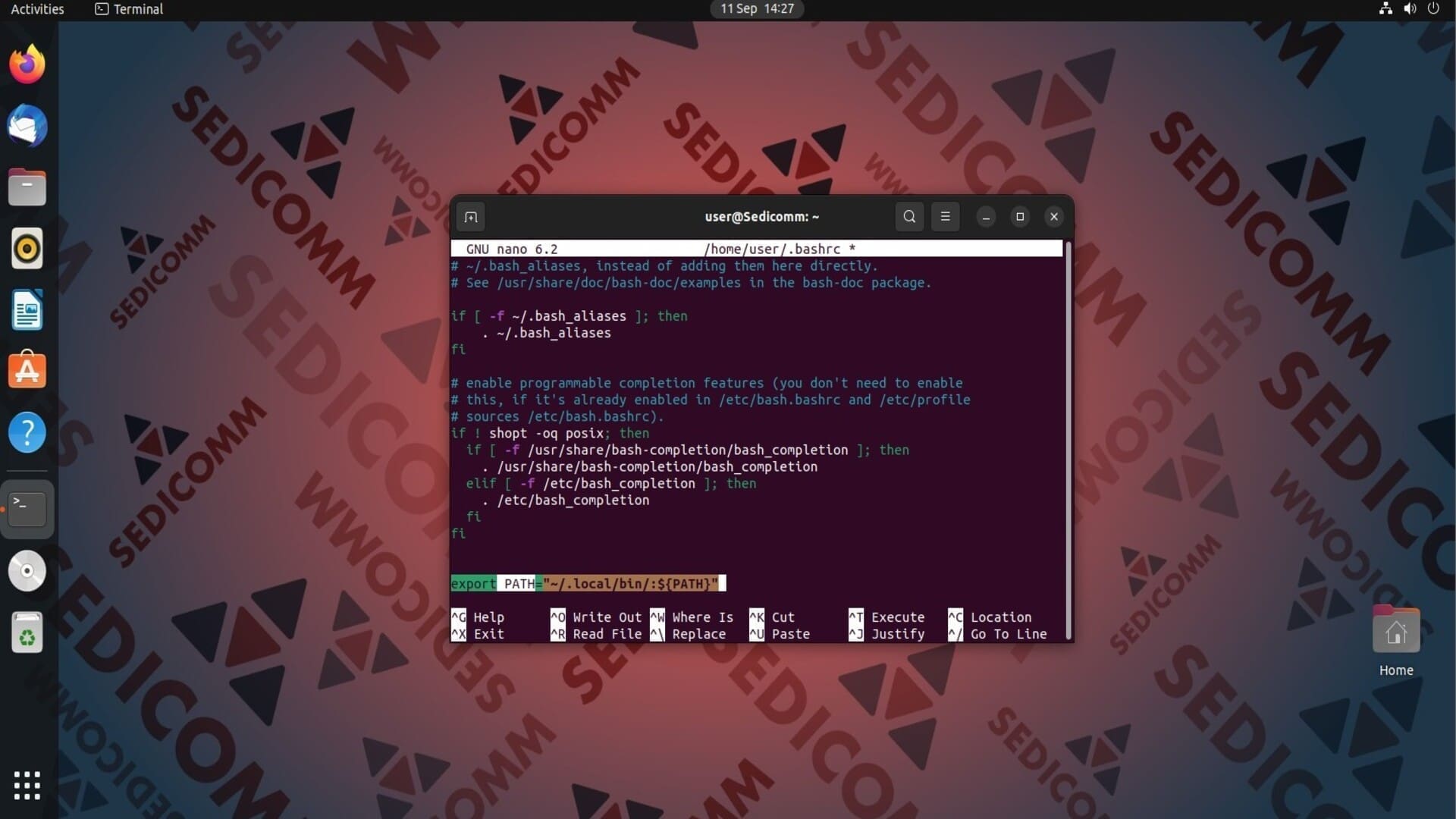Image resolution: width=1456 pixels, height=819 pixels.
Task: Open the clock showing 11 Sep 14:27
Action: (757, 9)
